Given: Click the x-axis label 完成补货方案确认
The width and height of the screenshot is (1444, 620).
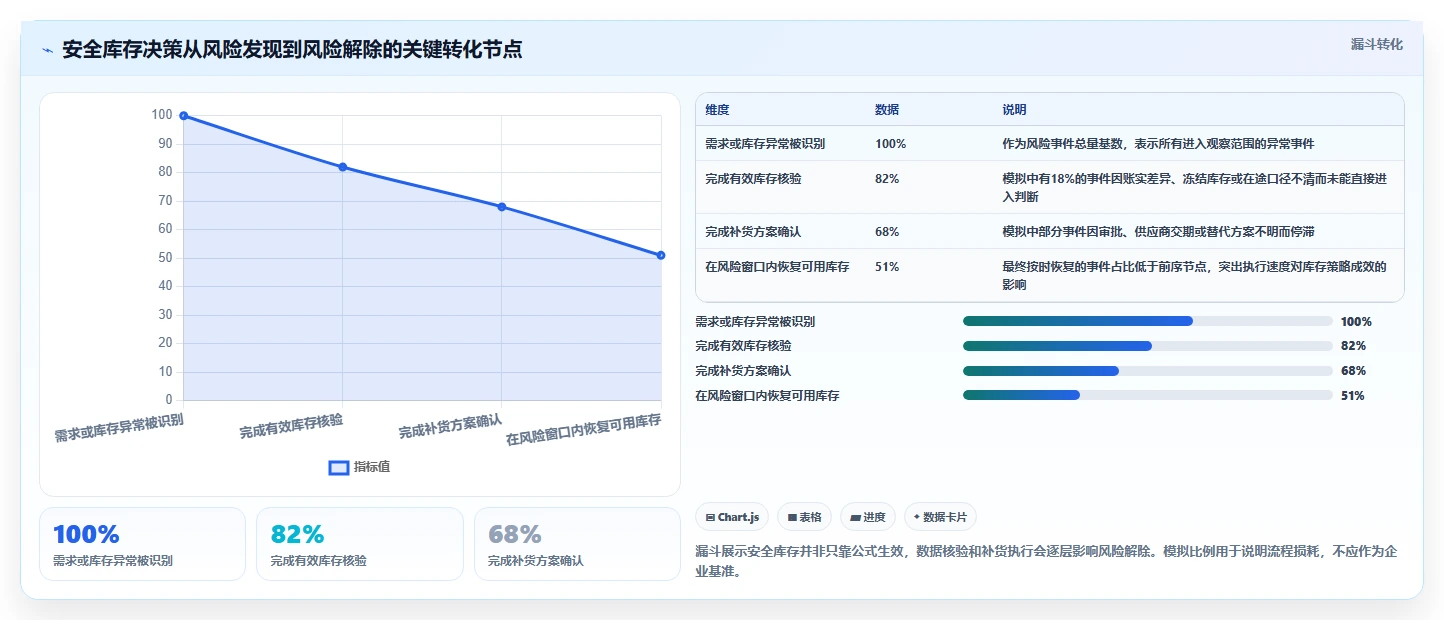Looking at the screenshot, I should point(450,427).
